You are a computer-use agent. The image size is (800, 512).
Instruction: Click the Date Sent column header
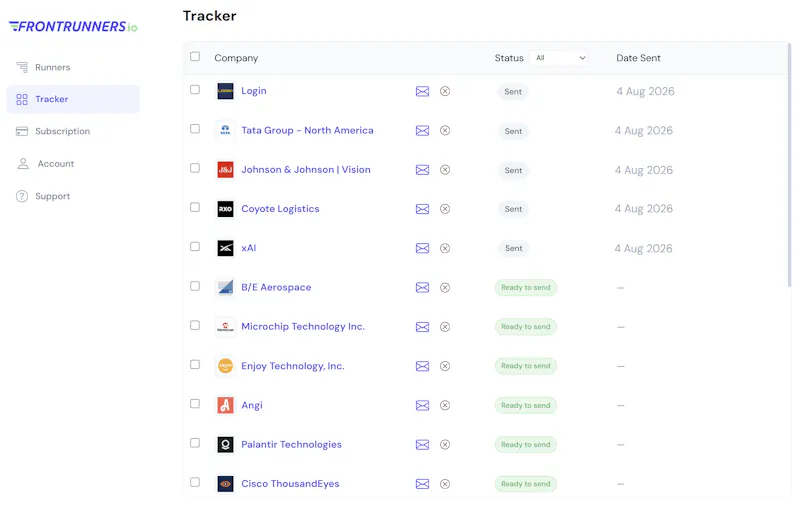(x=638, y=58)
